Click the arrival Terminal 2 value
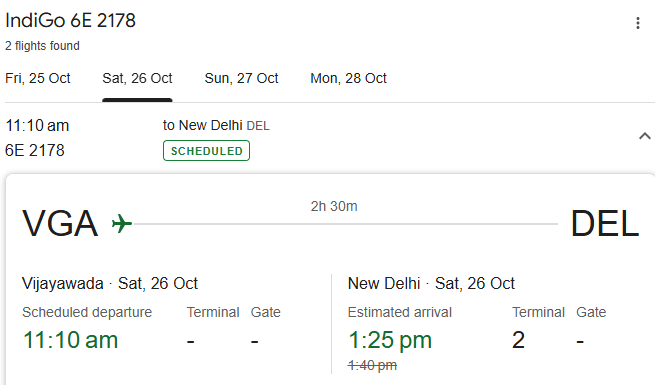 click(x=518, y=340)
